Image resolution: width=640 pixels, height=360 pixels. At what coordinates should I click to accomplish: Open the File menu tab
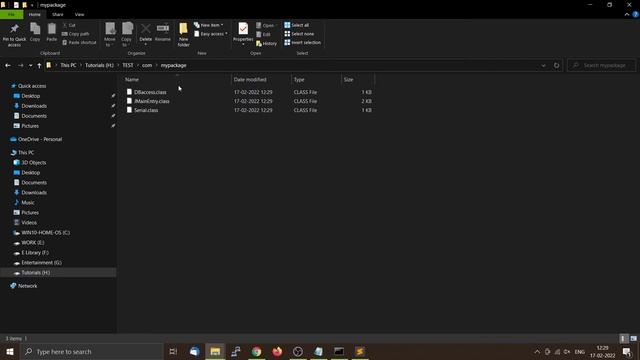click(x=11, y=14)
